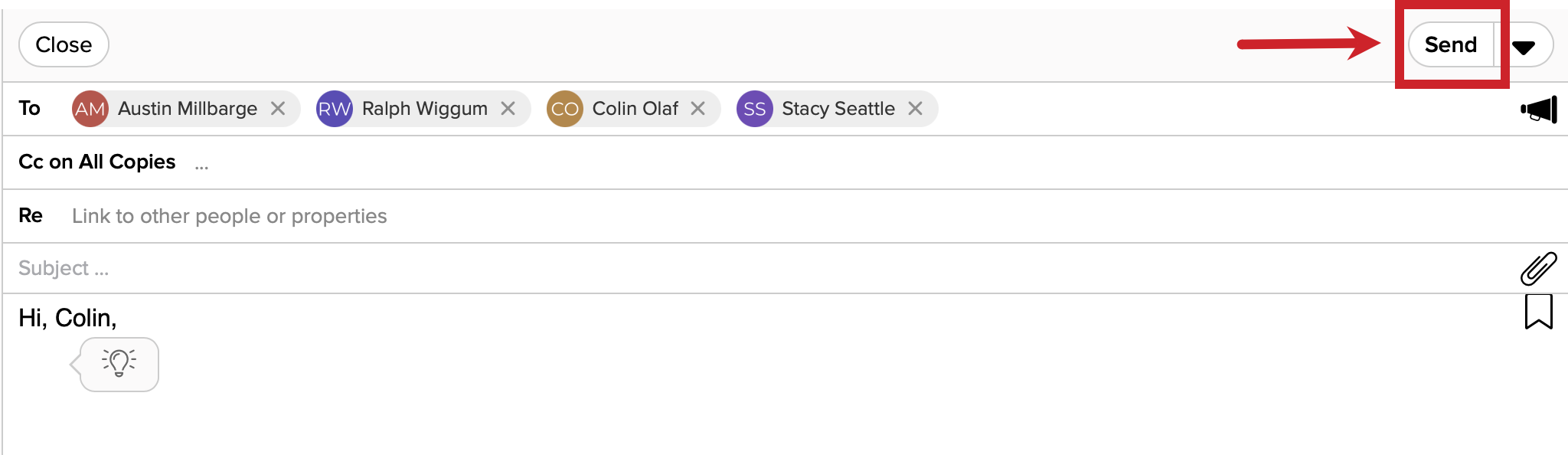Click the AM avatar for Austin Millbarge

[x=90, y=109]
